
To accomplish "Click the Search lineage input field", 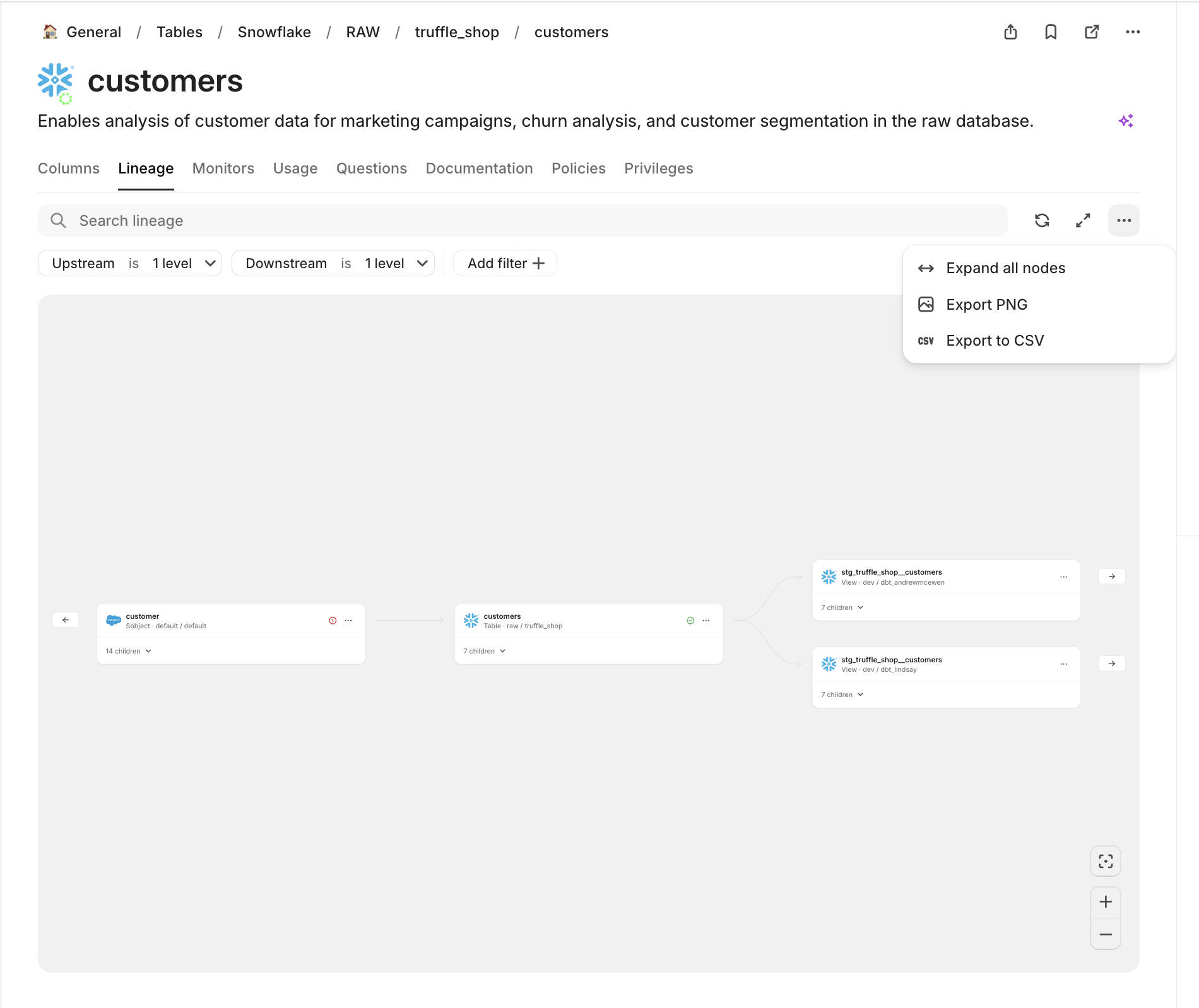I will [x=523, y=220].
